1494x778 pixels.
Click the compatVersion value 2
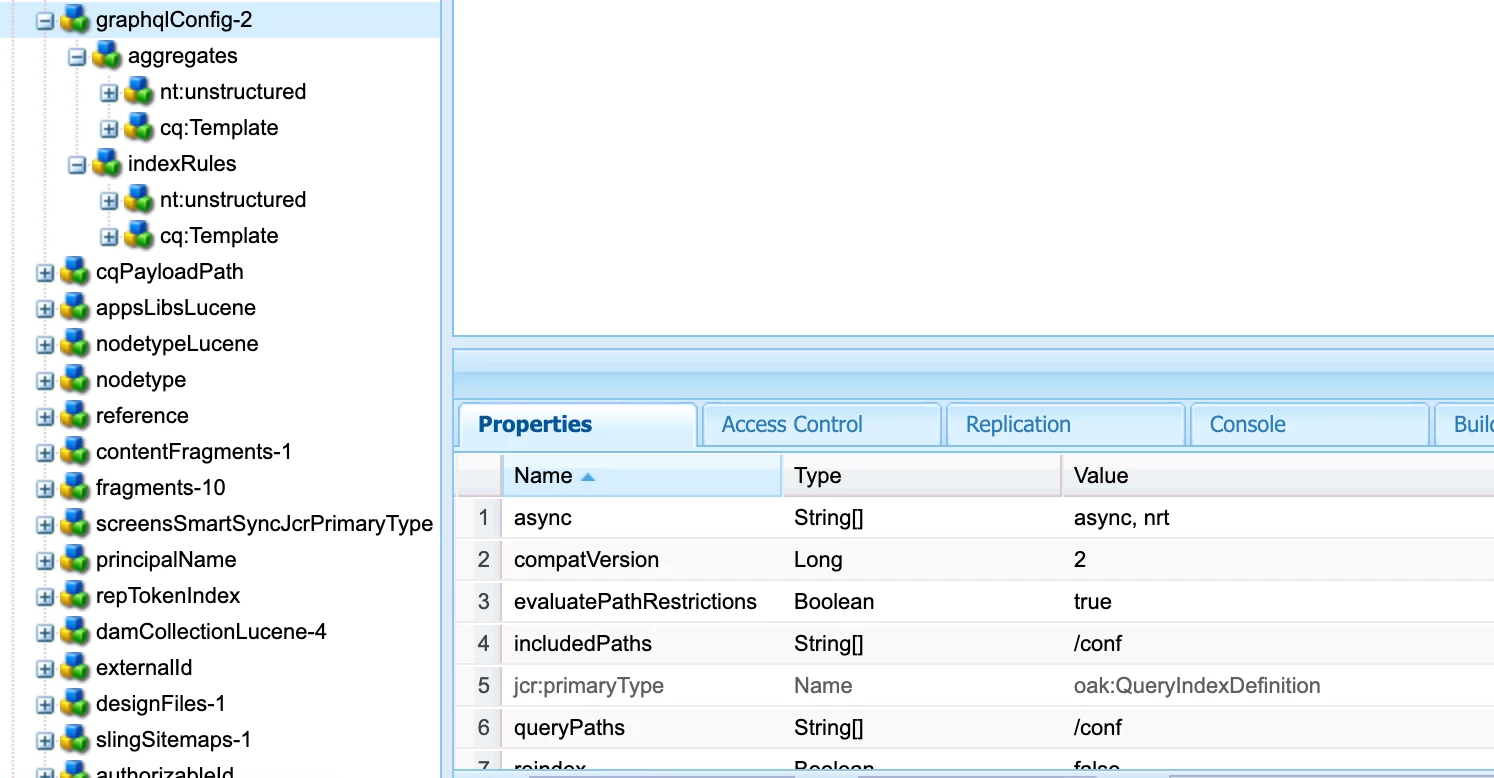pos(1080,560)
